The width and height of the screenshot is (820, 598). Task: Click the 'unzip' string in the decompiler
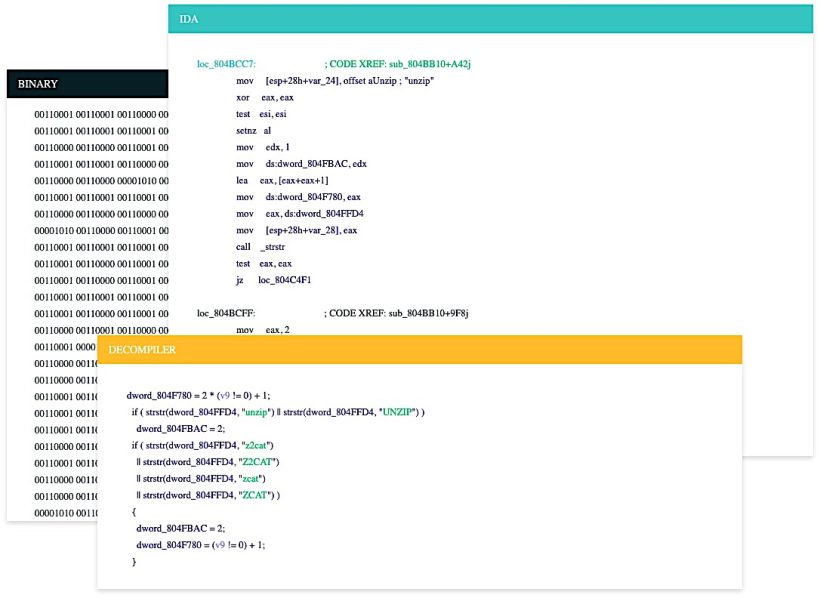point(257,410)
